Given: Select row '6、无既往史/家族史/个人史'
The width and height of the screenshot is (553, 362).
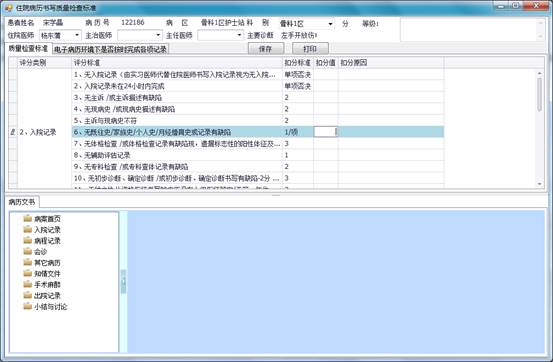Looking at the screenshot, I should click(177, 132).
